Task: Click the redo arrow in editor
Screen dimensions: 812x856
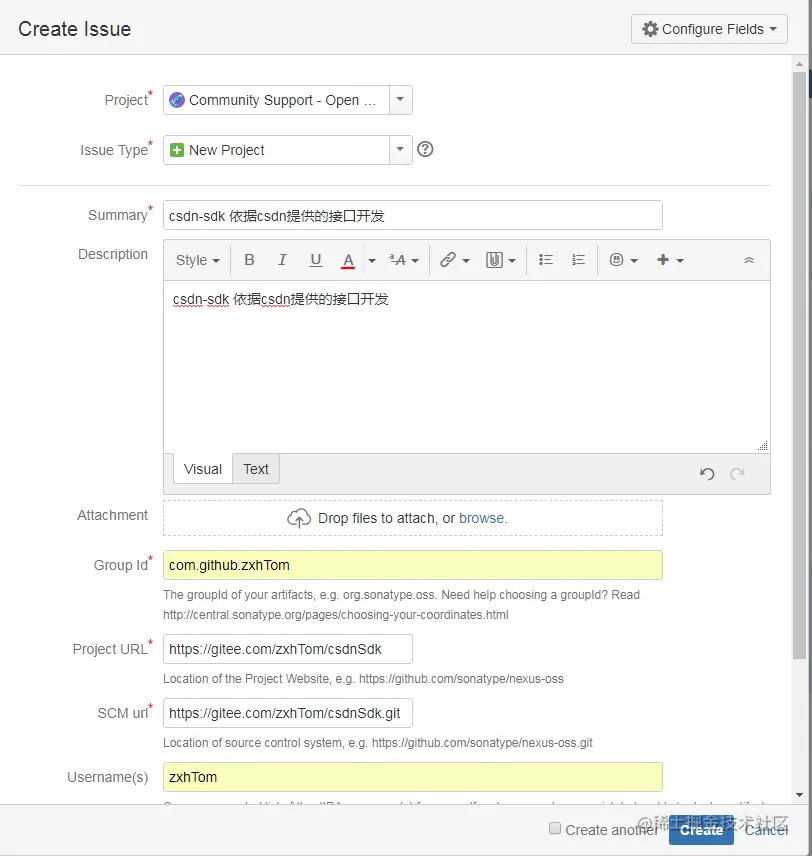Action: [737, 473]
